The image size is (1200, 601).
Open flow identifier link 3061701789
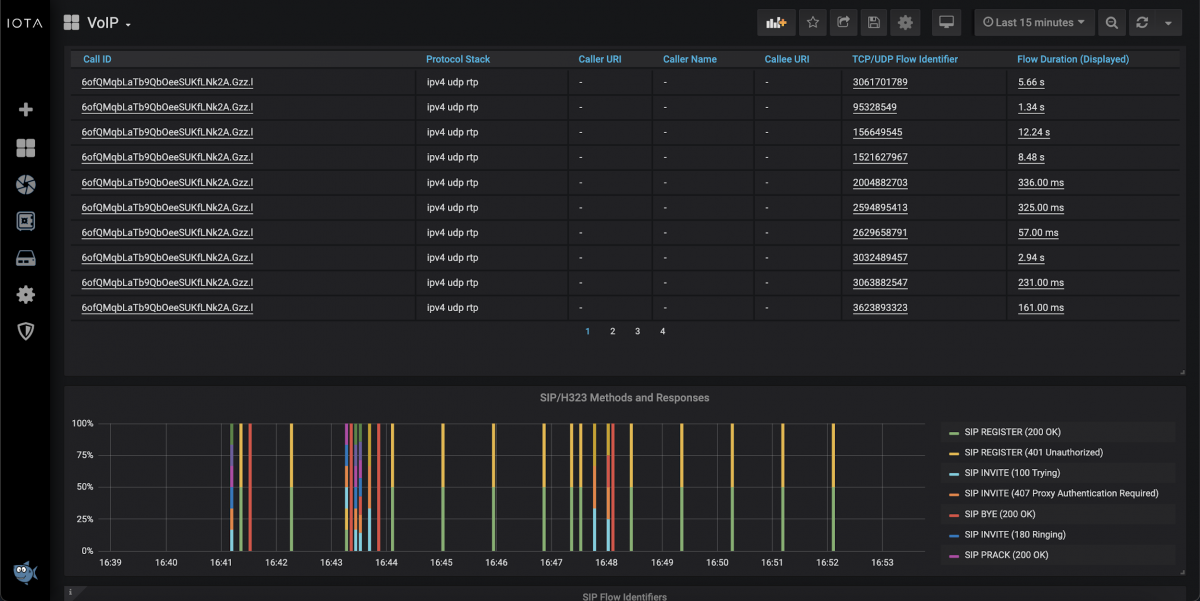click(880, 83)
